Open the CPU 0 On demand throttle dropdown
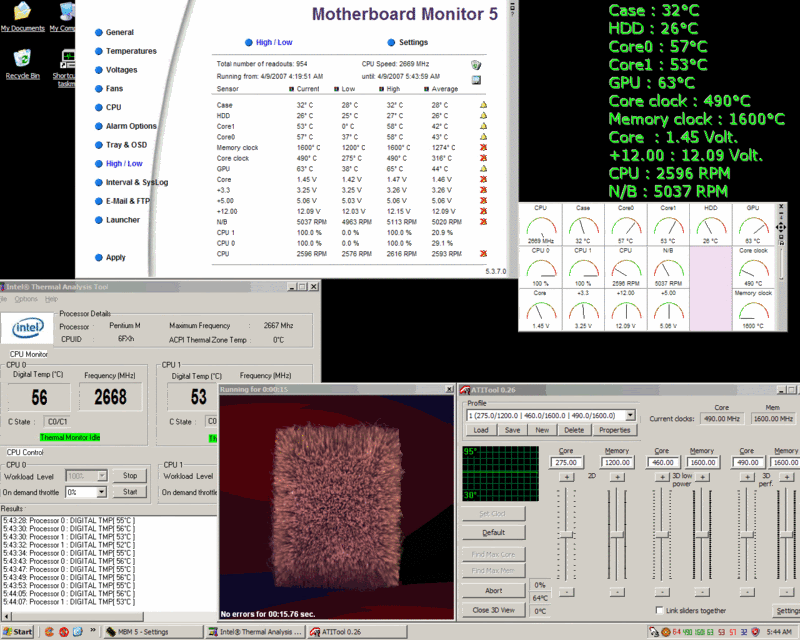800x640 pixels. coord(102,492)
